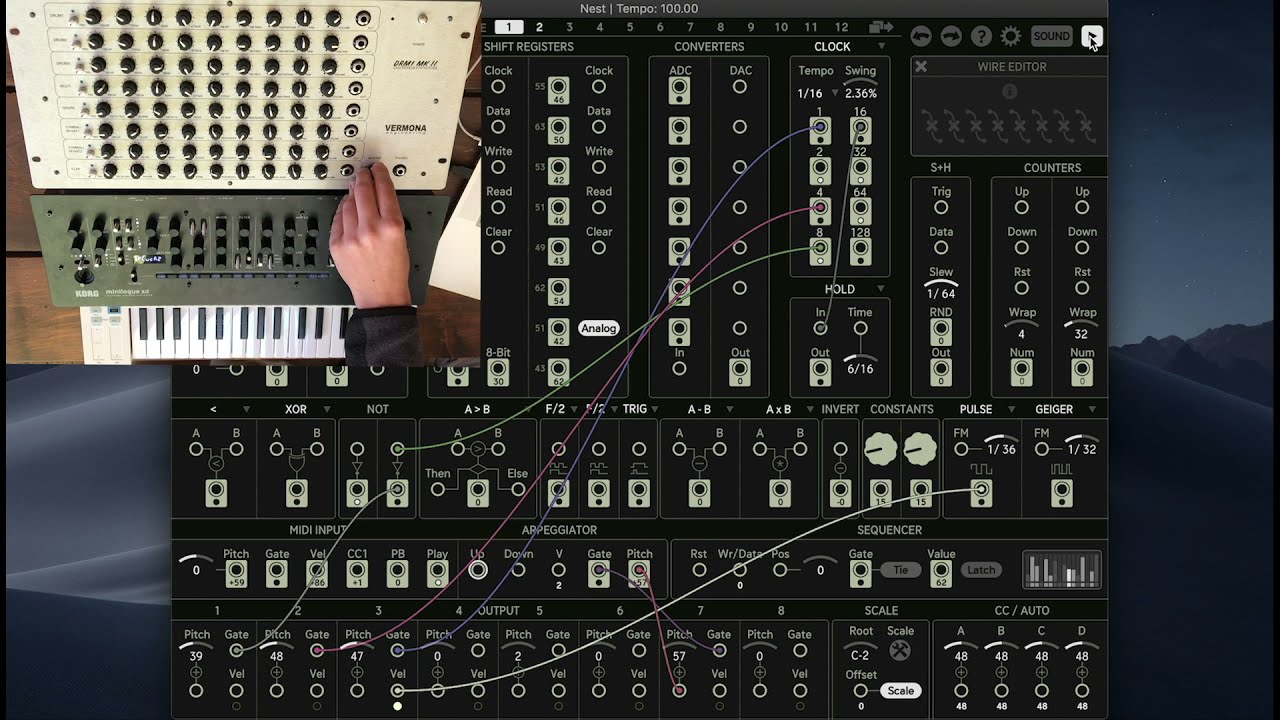Click the XOR gate output jack
1280x720 pixels.
297,493
